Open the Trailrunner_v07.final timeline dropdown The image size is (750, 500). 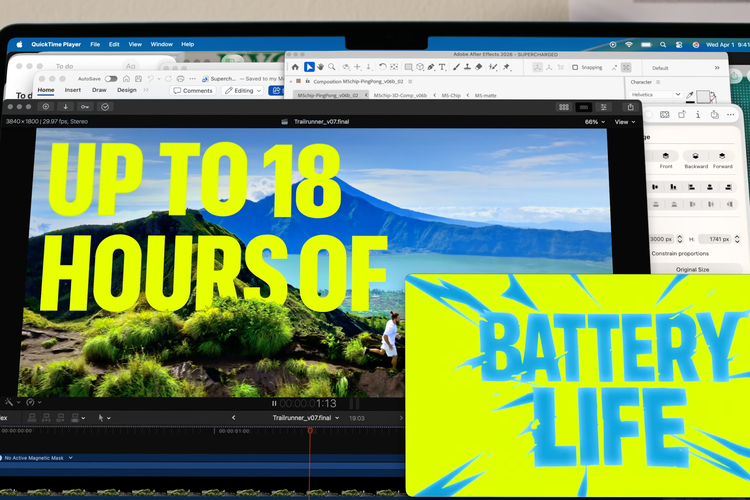[x=306, y=418]
